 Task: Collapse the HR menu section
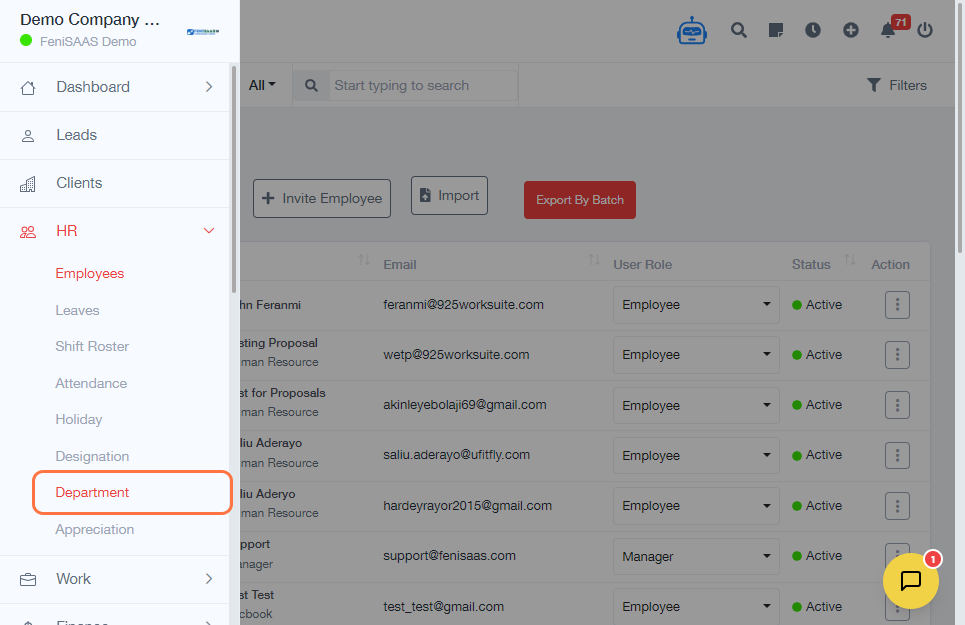coord(209,231)
